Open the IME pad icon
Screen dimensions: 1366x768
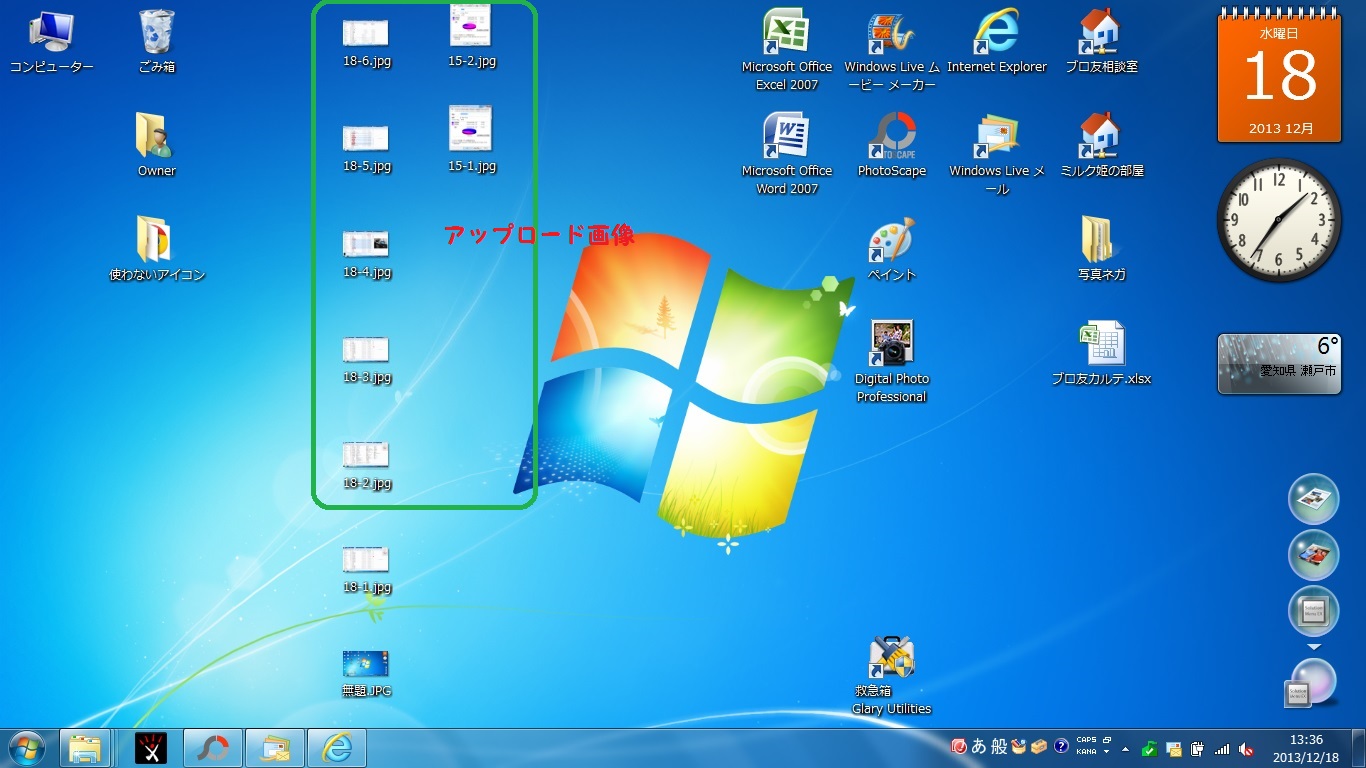pyautogui.click(x=1019, y=747)
